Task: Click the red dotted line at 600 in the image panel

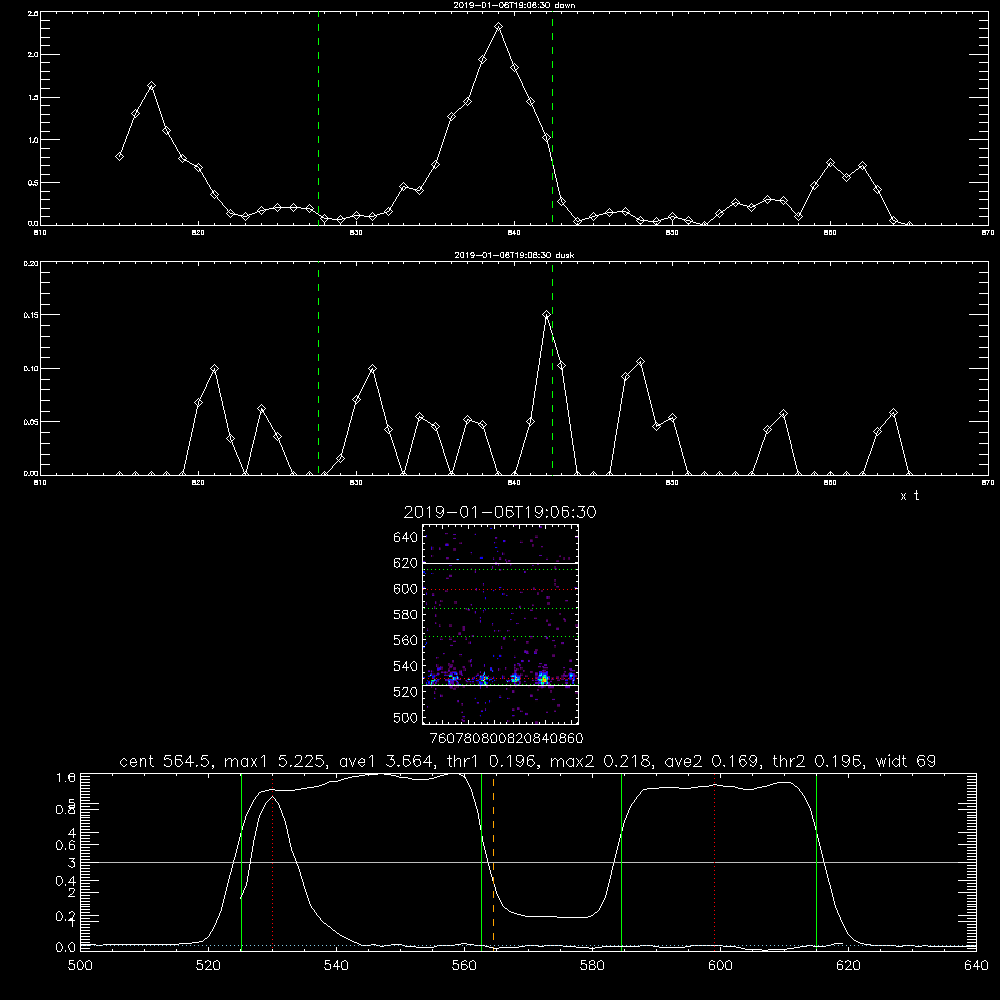Action: pos(500,589)
